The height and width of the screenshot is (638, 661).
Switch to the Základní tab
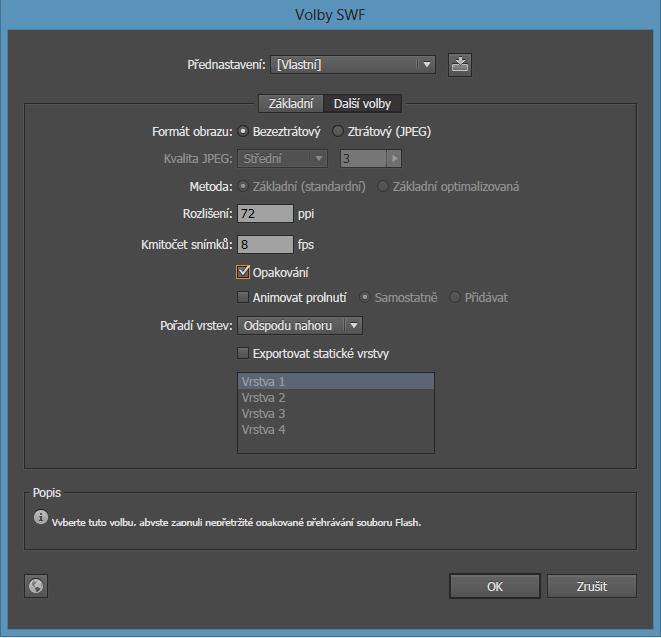click(x=290, y=104)
